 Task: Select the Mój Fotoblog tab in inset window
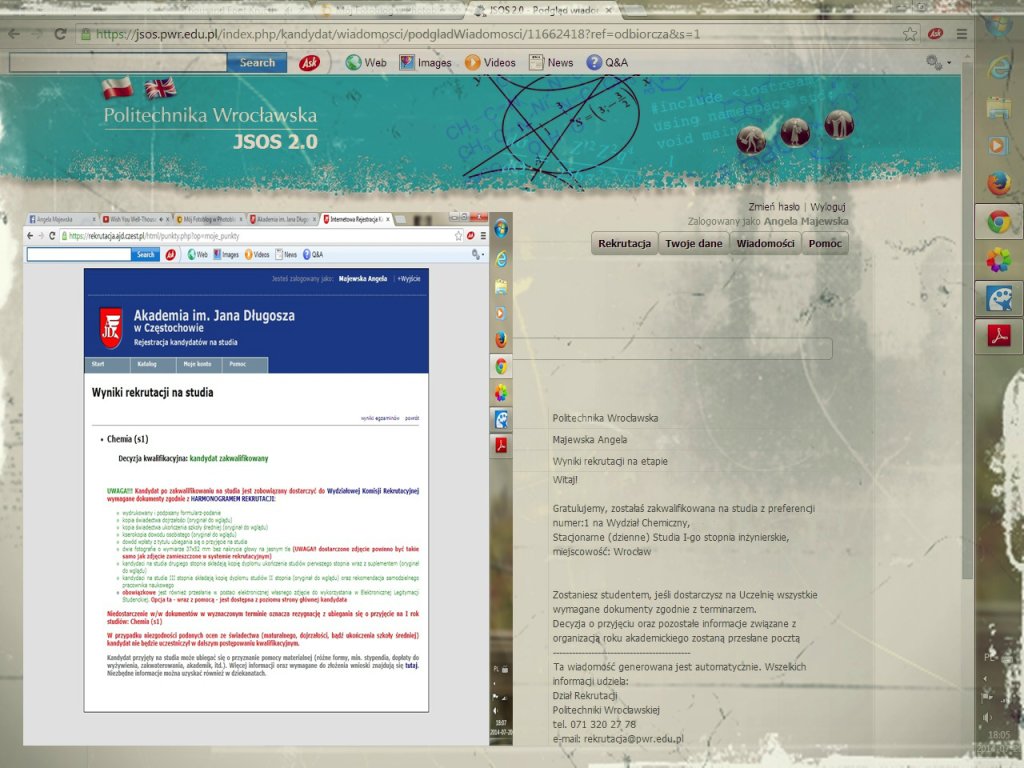point(209,219)
